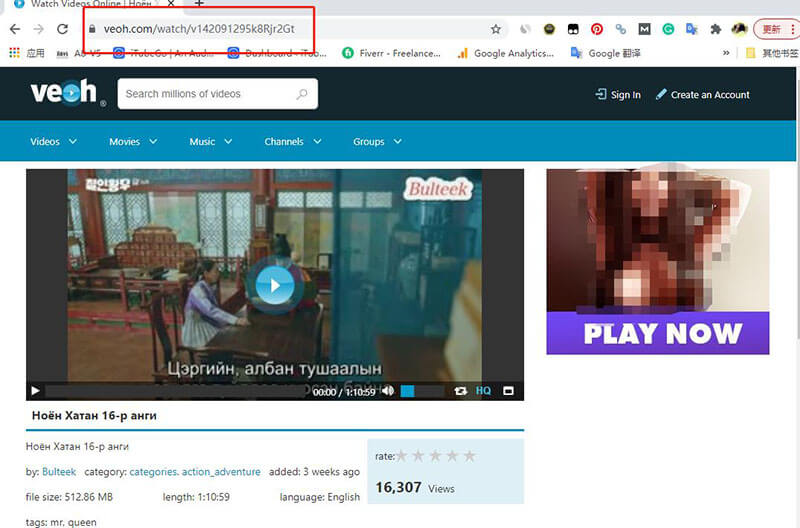
Task: Open Google Analytics bookmark
Action: pos(505,53)
